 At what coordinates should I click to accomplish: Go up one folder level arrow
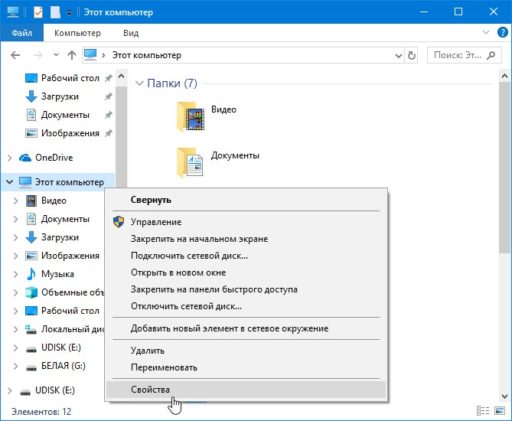coord(72,55)
